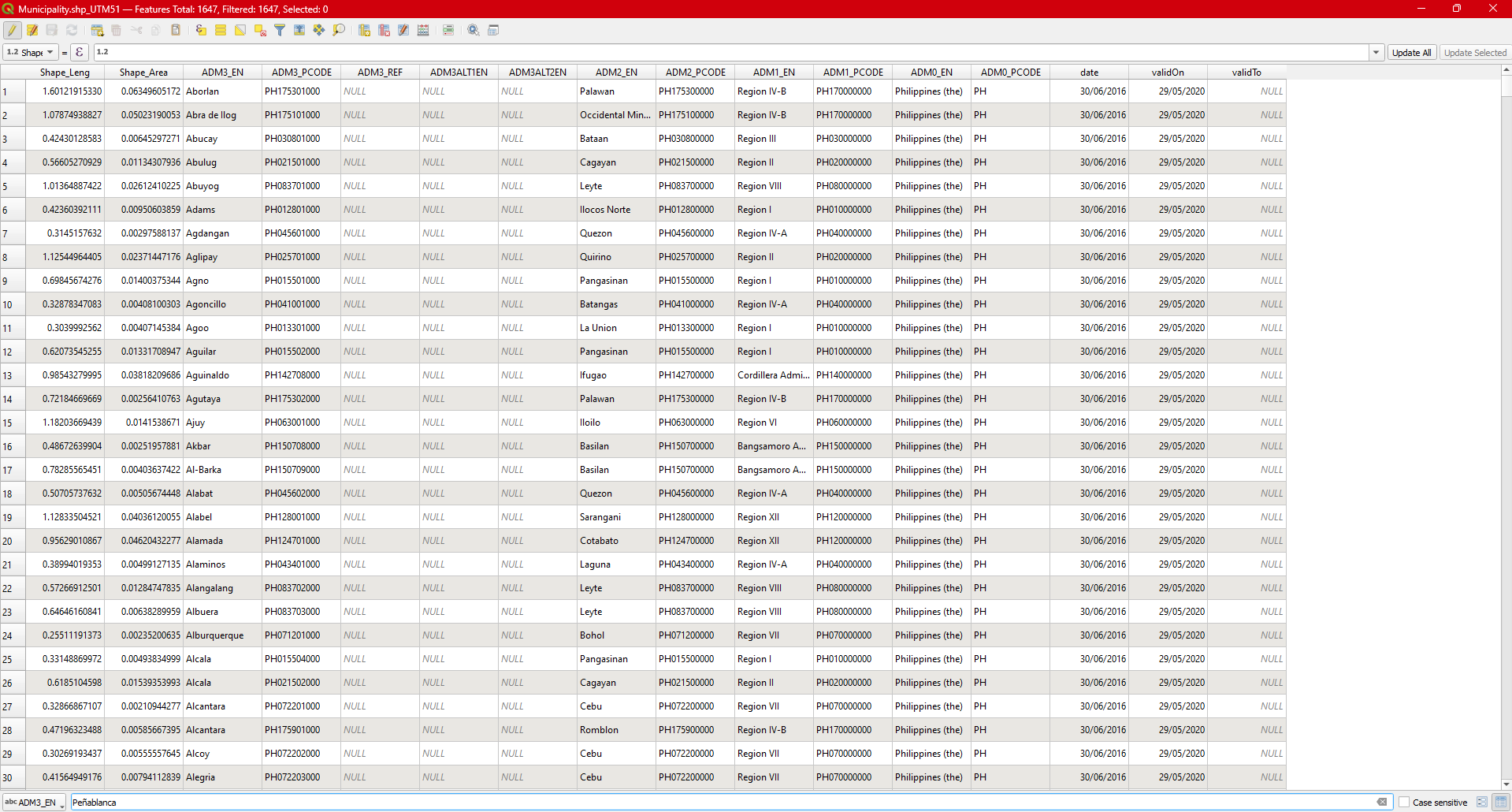Switch to table view
The image size is (1512, 812).
(x=1501, y=803)
